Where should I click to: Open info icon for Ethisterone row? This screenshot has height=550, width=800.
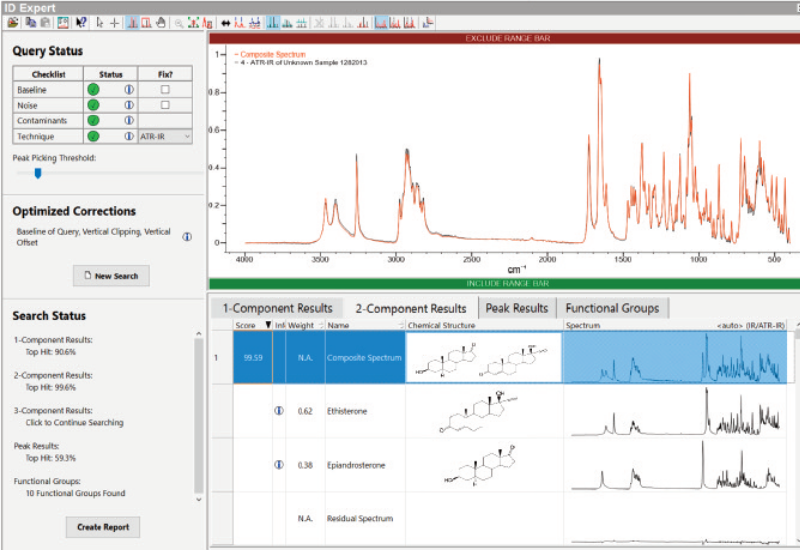click(280, 410)
